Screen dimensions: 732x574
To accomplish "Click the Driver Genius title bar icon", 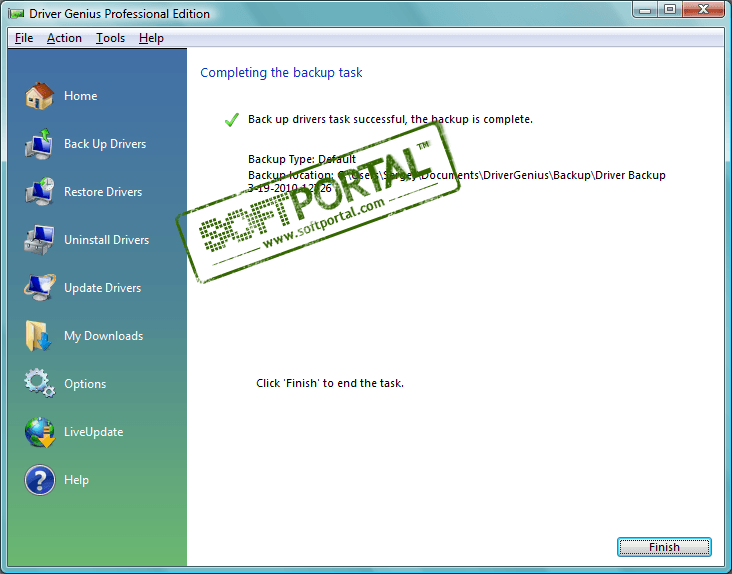I will 16,14.
